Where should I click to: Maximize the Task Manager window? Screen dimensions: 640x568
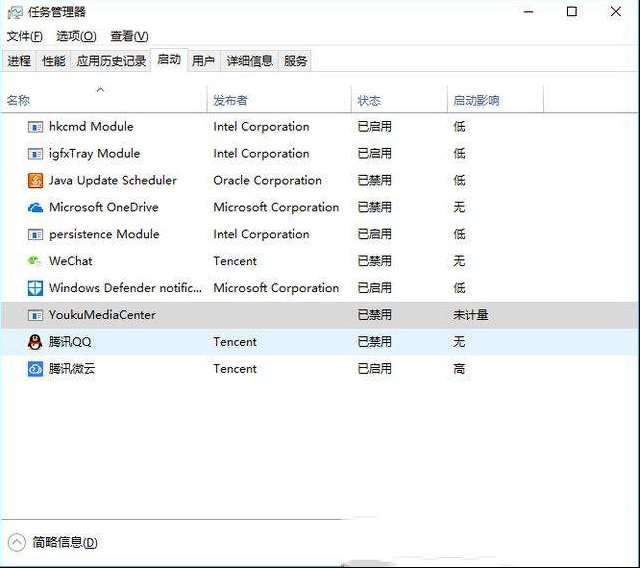point(572,12)
